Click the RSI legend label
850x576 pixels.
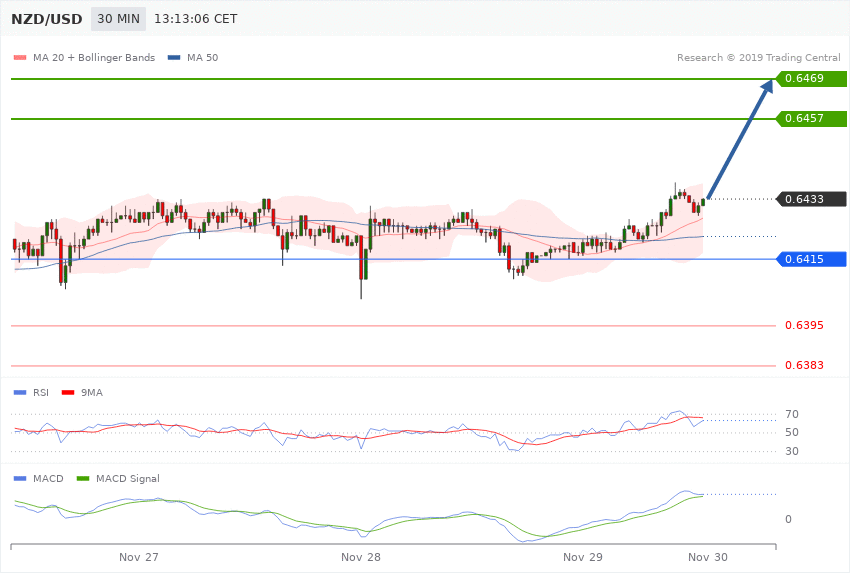pyautogui.click(x=41, y=392)
